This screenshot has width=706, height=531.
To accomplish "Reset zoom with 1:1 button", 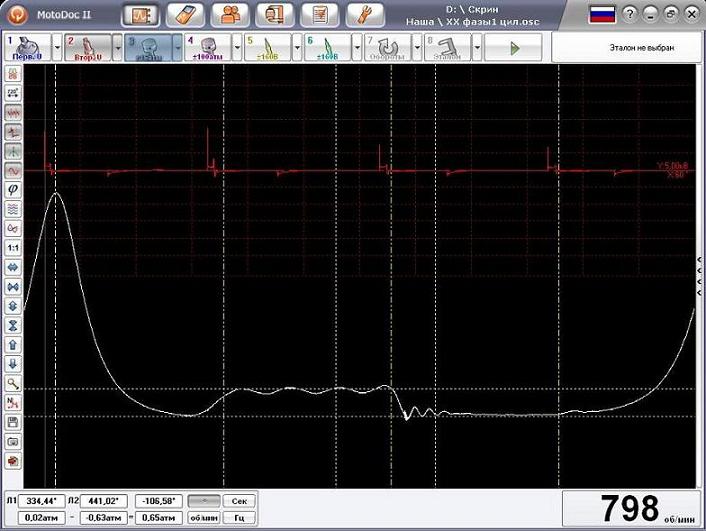I will coord(13,248).
